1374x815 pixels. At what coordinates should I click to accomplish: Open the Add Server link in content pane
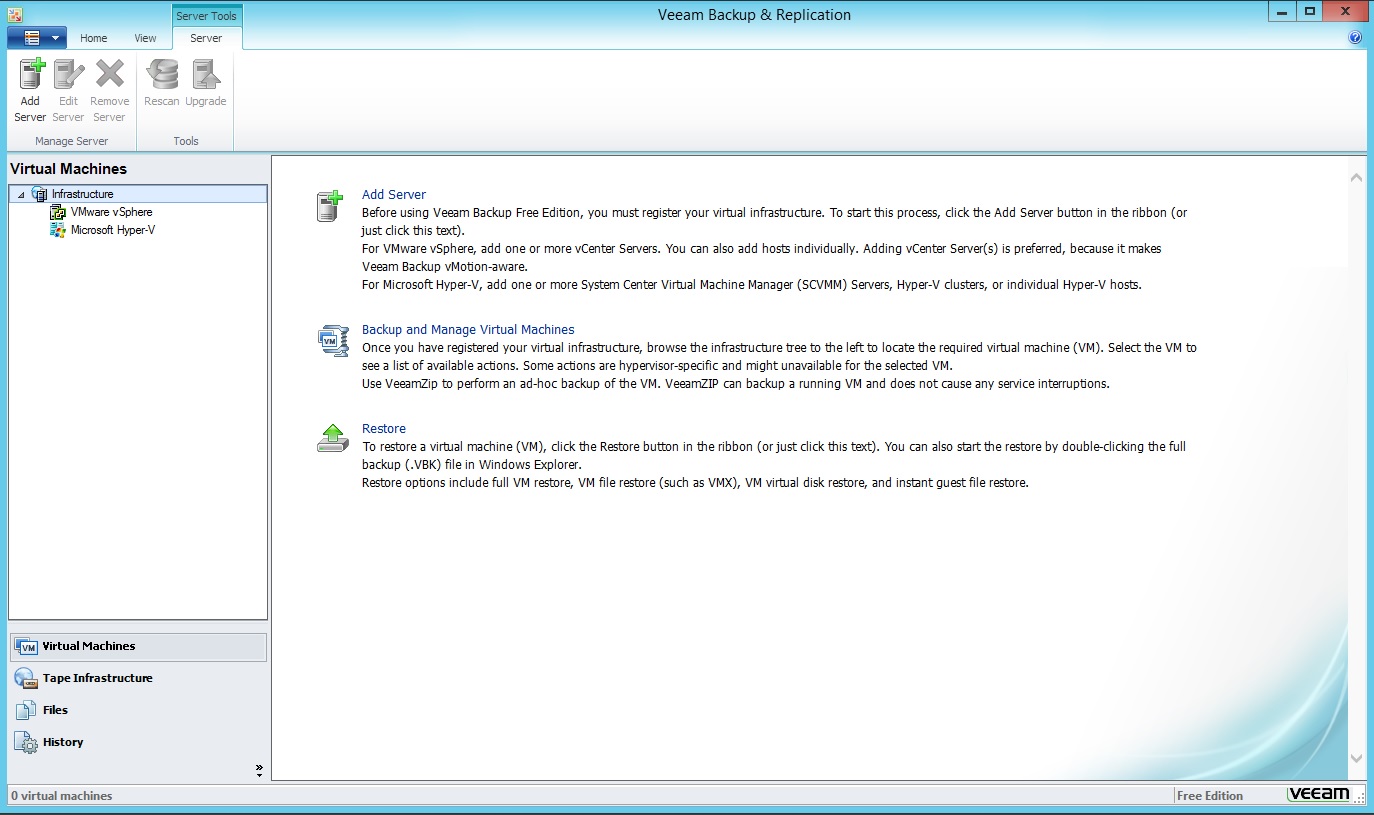394,195
